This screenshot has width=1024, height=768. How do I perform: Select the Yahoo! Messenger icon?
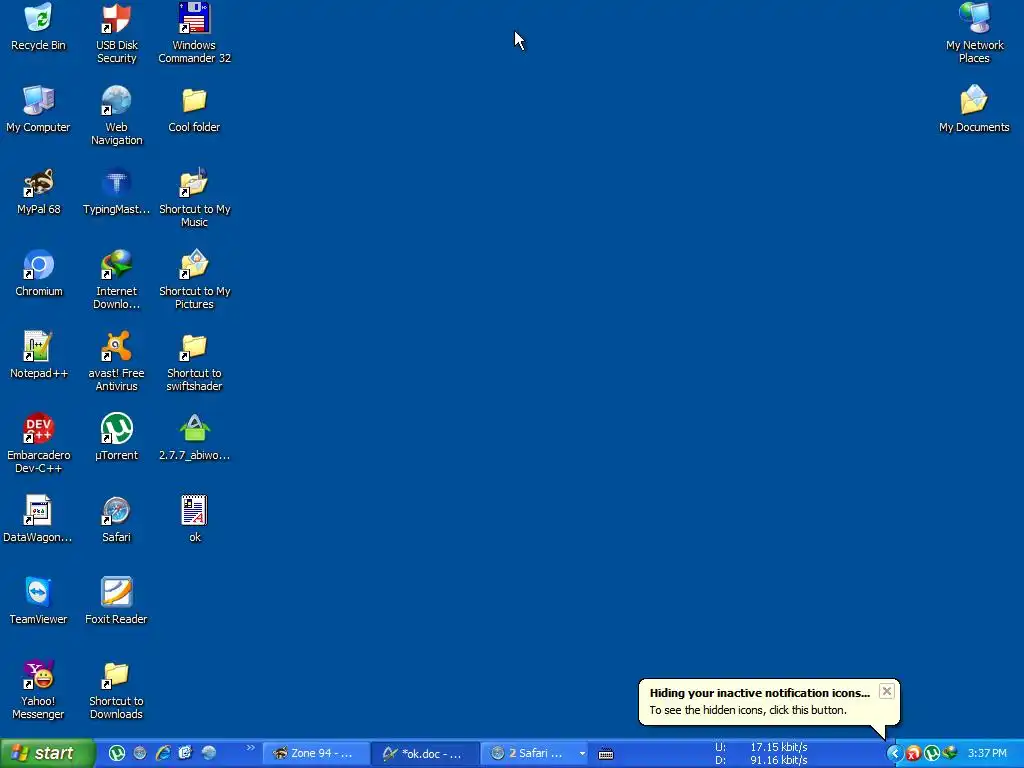point(39,690)
